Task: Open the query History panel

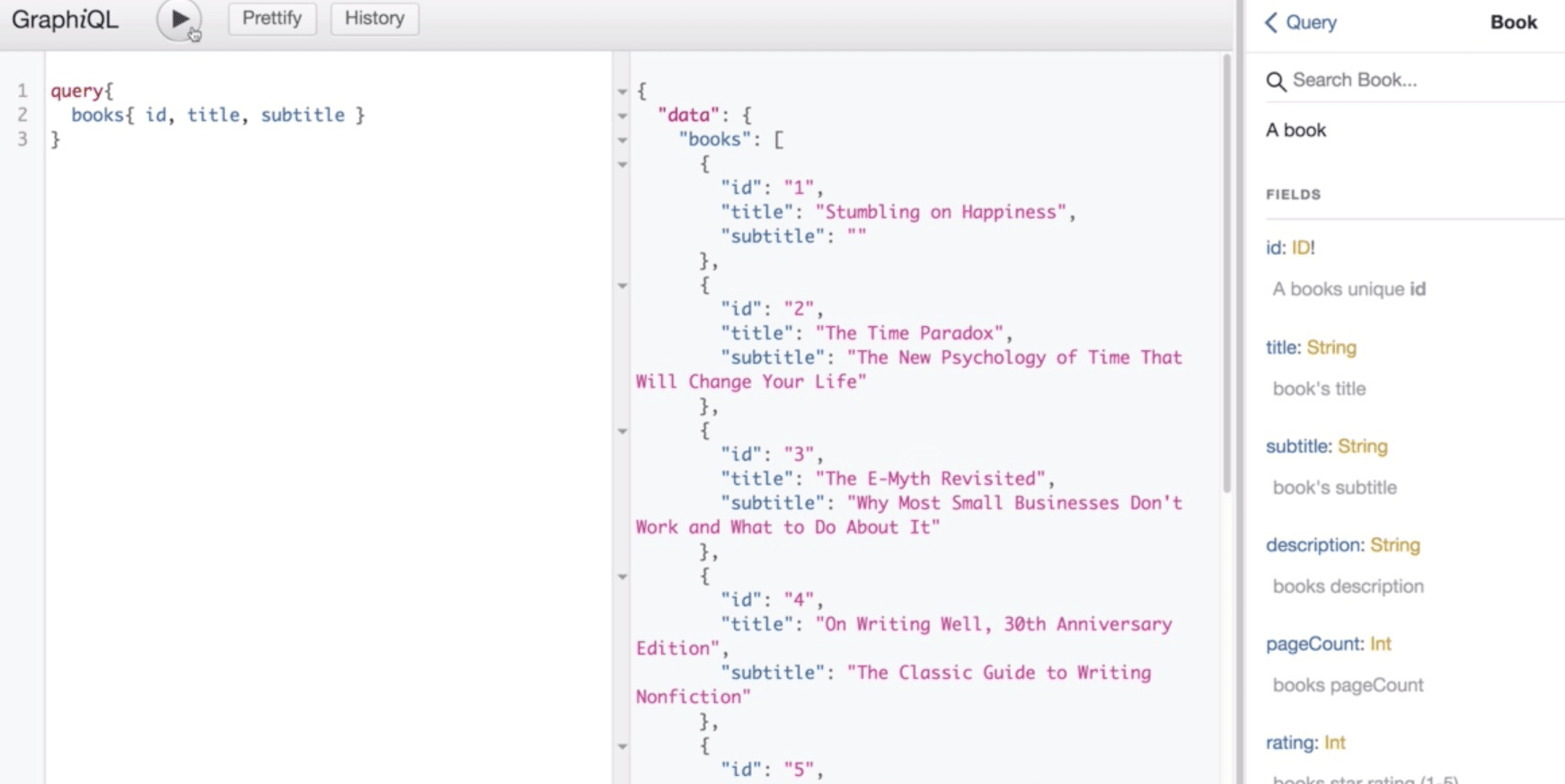Action: 374,19
